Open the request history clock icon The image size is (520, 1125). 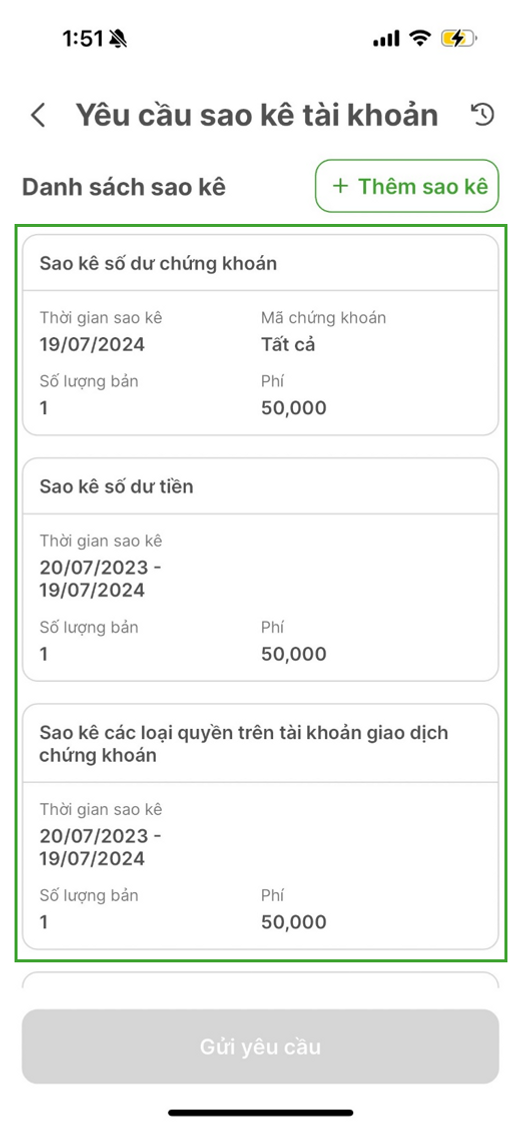[483, 115]
